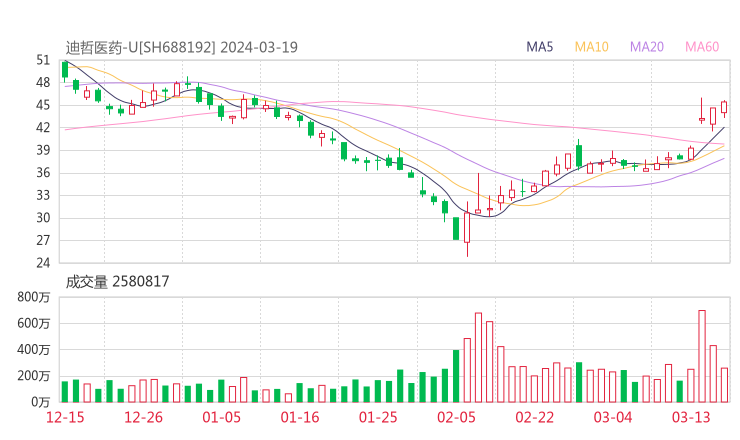740x440 pixels.
Task: Click the 12-26 date axis label
Action: click(x=143, y=417)
